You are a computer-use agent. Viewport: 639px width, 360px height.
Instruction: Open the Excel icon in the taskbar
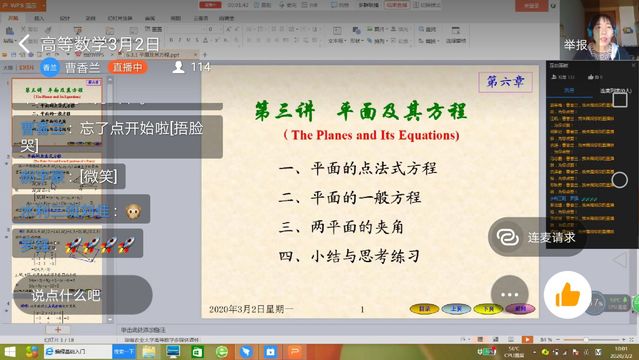point(198,351)
